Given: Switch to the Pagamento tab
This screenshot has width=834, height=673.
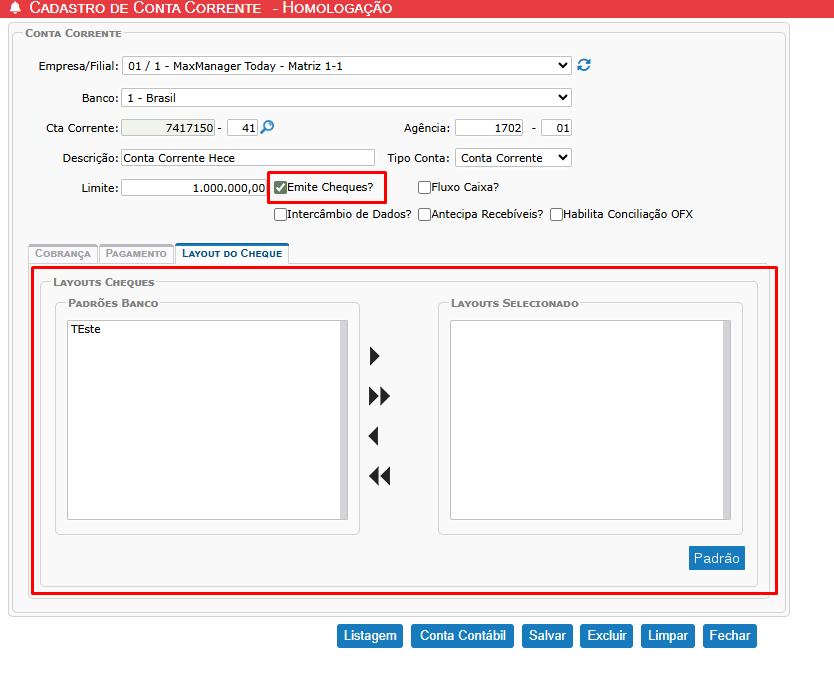Looking at the screenshot, I should 136,254.
